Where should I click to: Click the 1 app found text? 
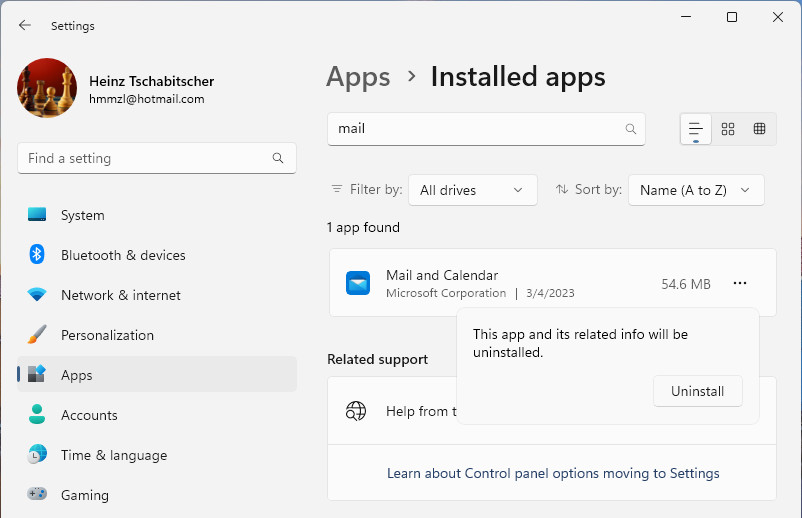point(363,228)
